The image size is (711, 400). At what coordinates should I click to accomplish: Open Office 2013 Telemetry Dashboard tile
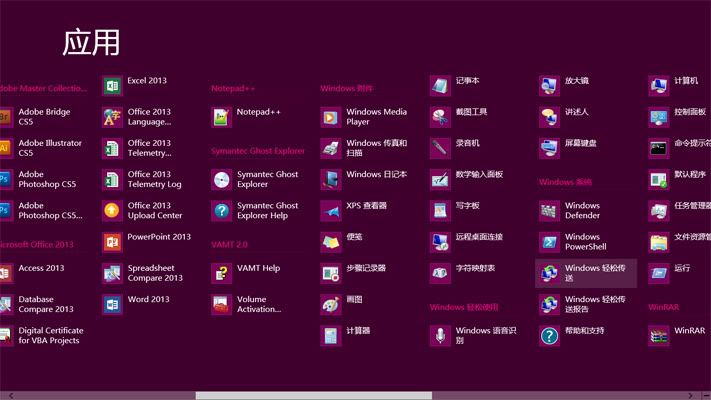point(141,148)
